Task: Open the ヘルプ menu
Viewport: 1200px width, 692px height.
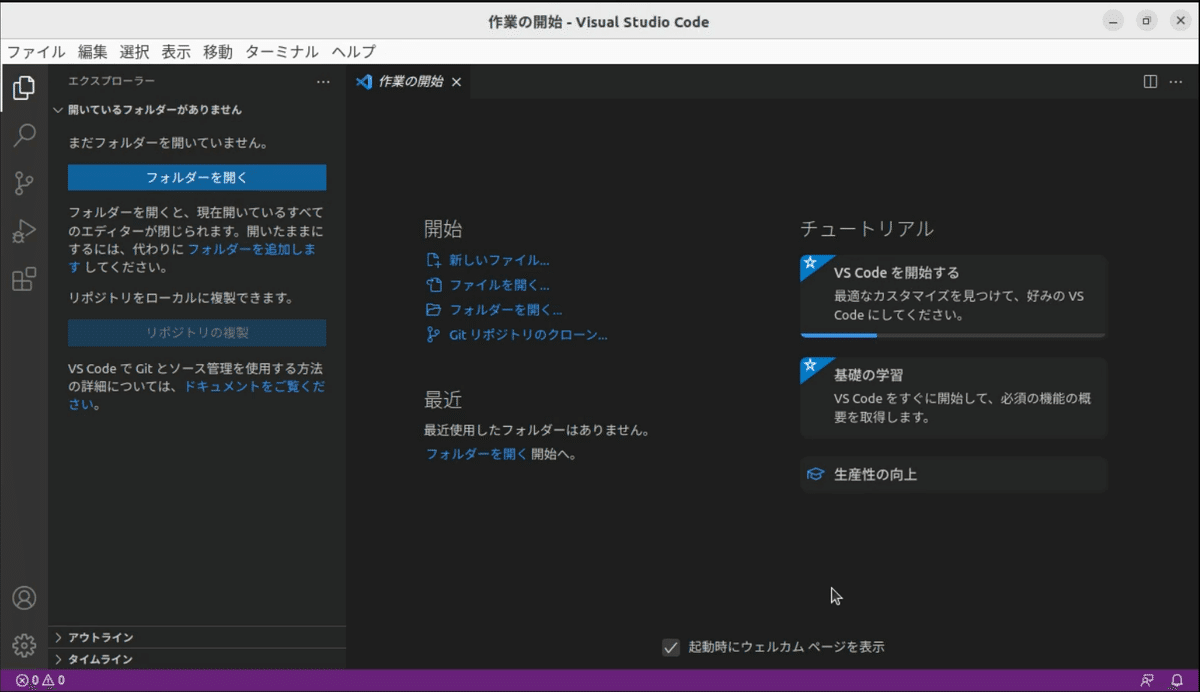Action: point(354,52)
